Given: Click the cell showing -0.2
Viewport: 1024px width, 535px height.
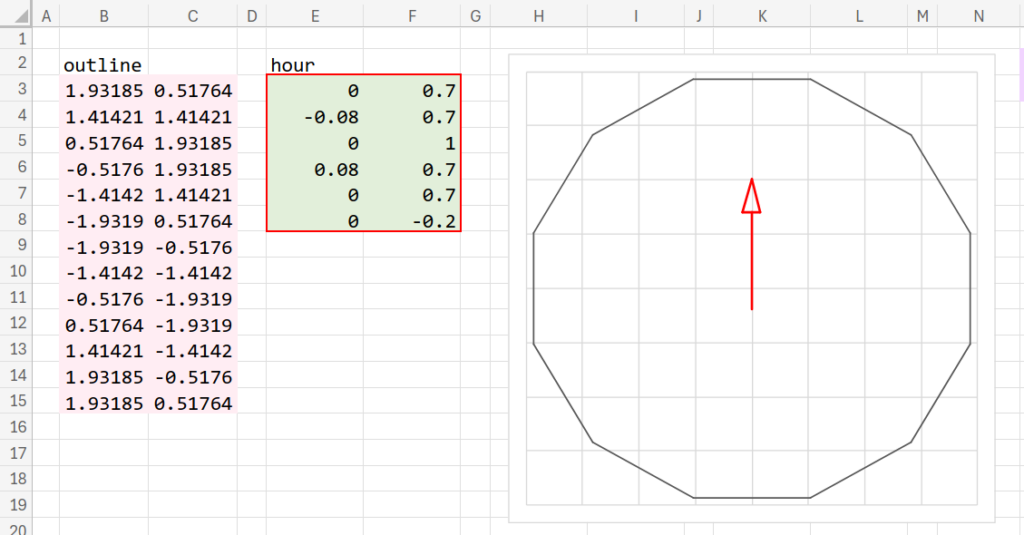Looking at the screenshot, I should [412, 221].
